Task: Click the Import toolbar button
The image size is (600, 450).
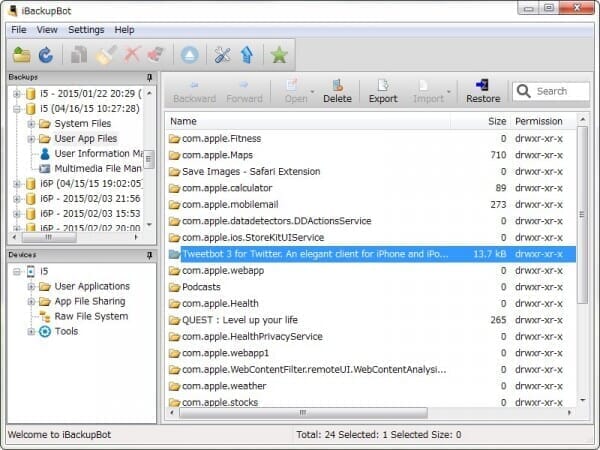Action: tap(428, 92)
